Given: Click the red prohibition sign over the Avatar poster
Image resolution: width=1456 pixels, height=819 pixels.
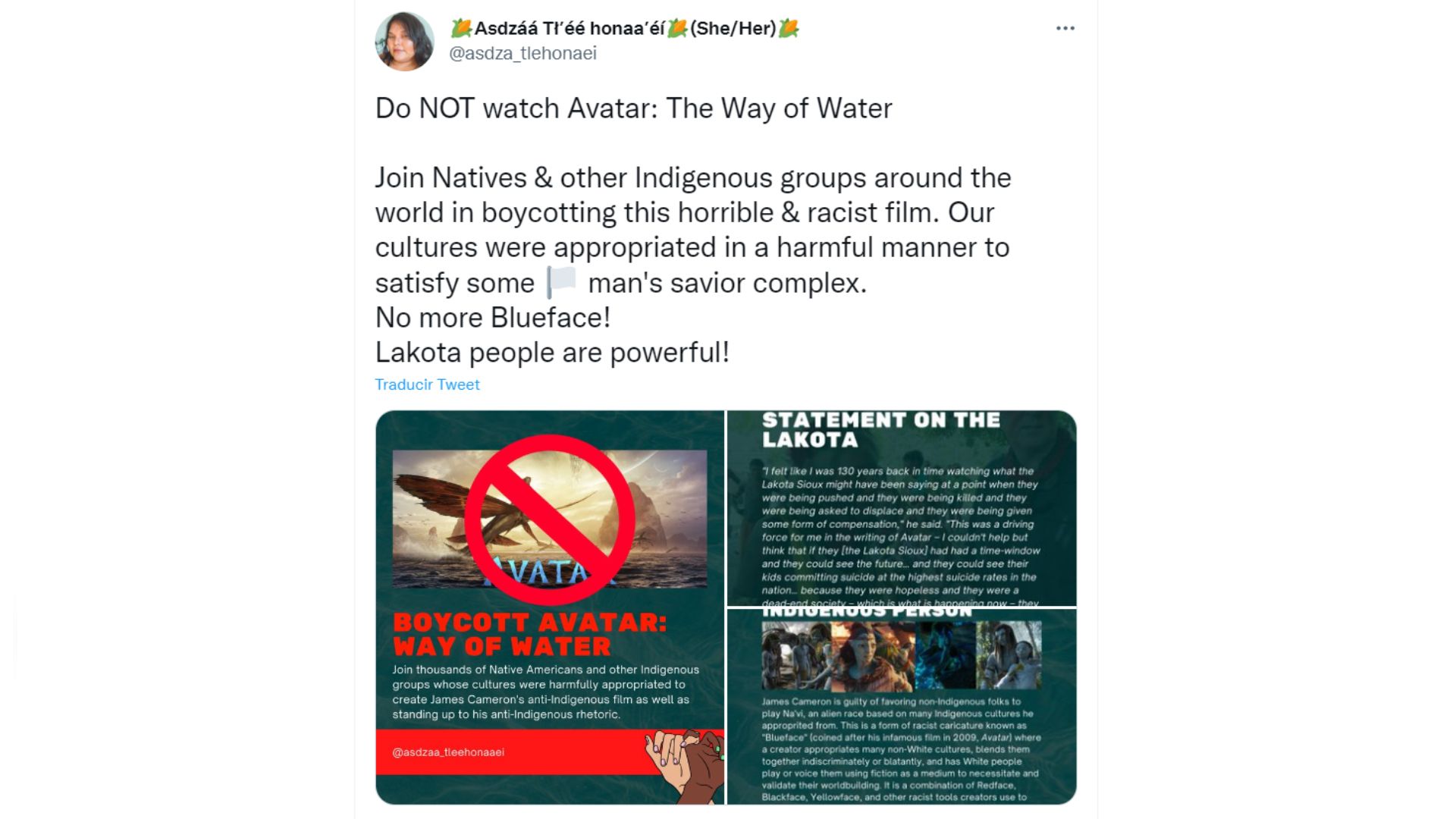Looking at the screenshot, I should (x=550, y=520).
